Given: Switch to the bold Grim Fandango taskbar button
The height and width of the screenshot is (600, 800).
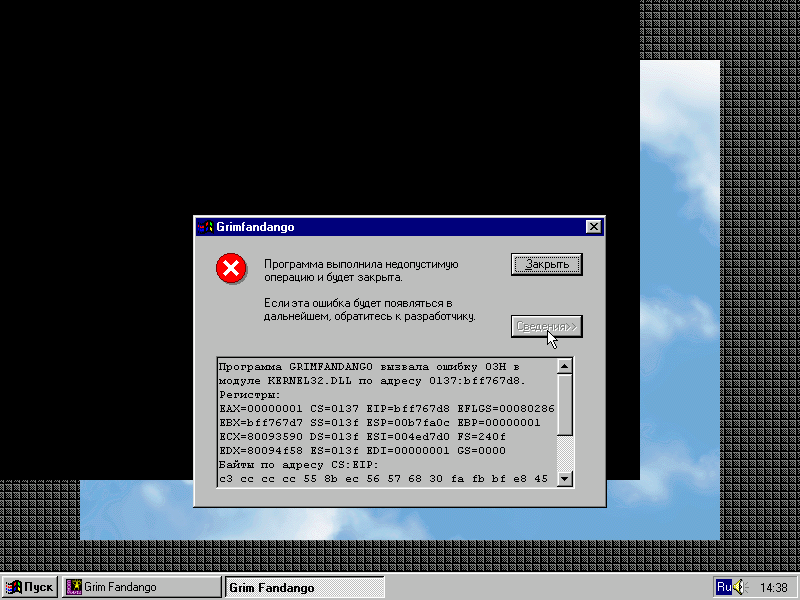Looking at the screenshot, I should (x=305, y=587).
